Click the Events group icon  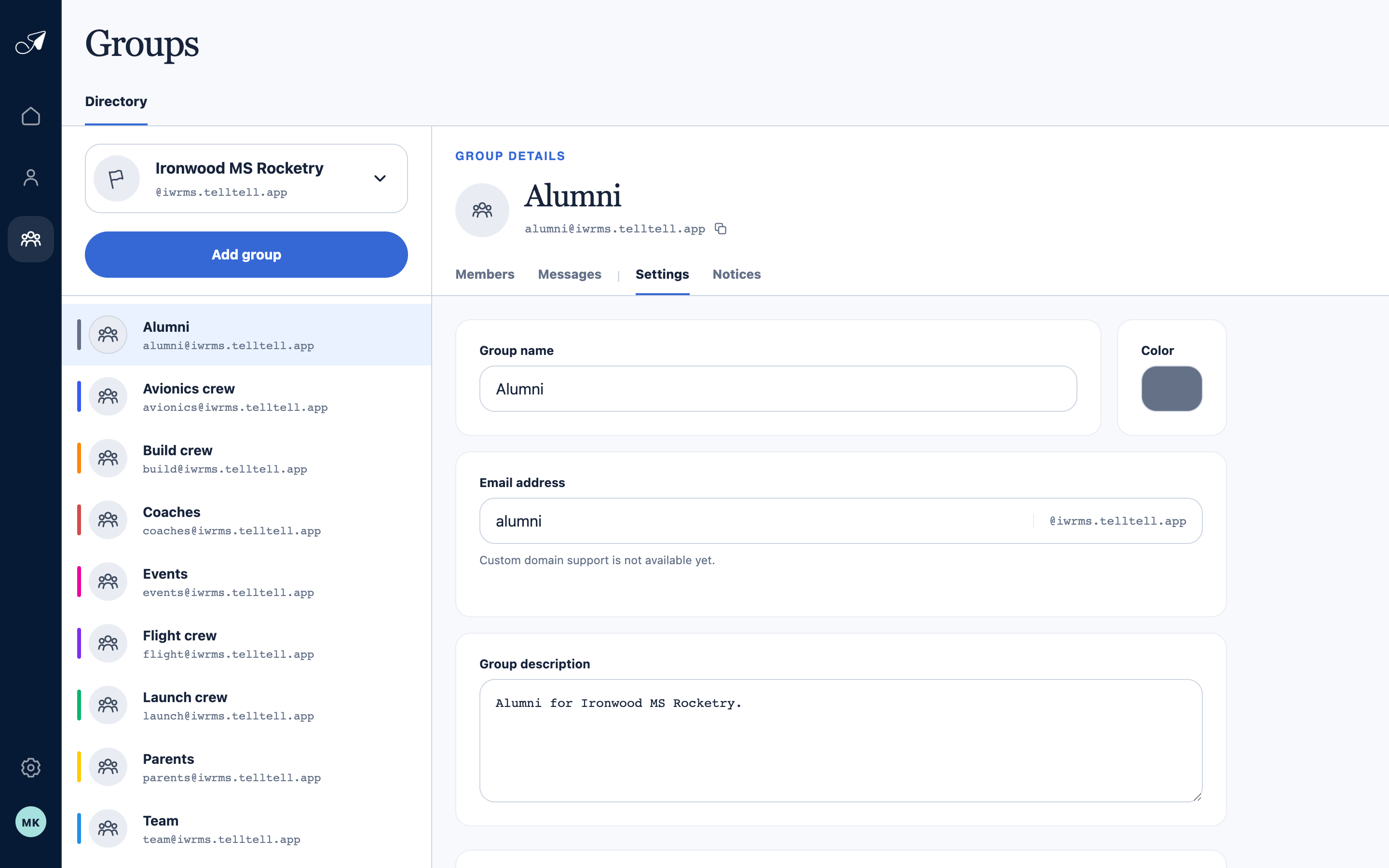click(x=108, y=582)
